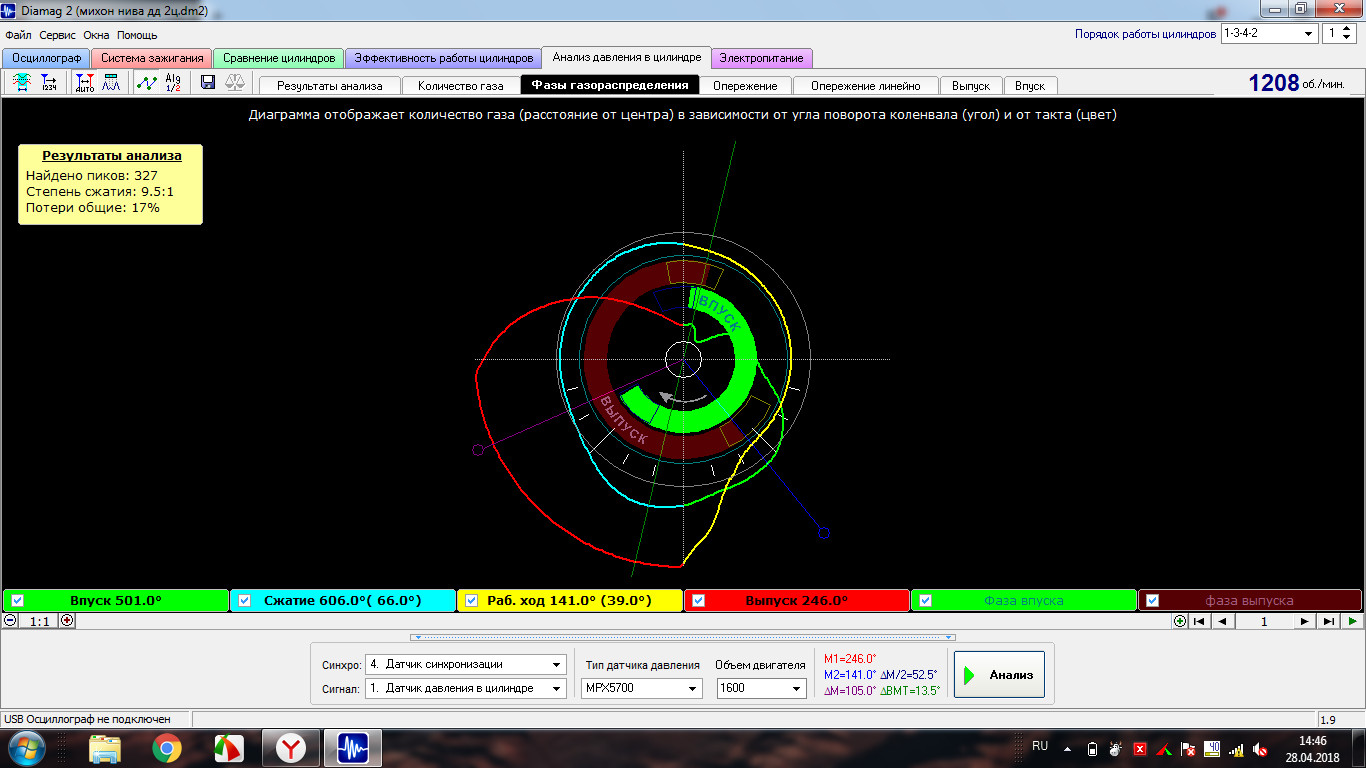Click the Action Center flag tray icon
Screen dimensions: 1366x768
[1188, 748]
